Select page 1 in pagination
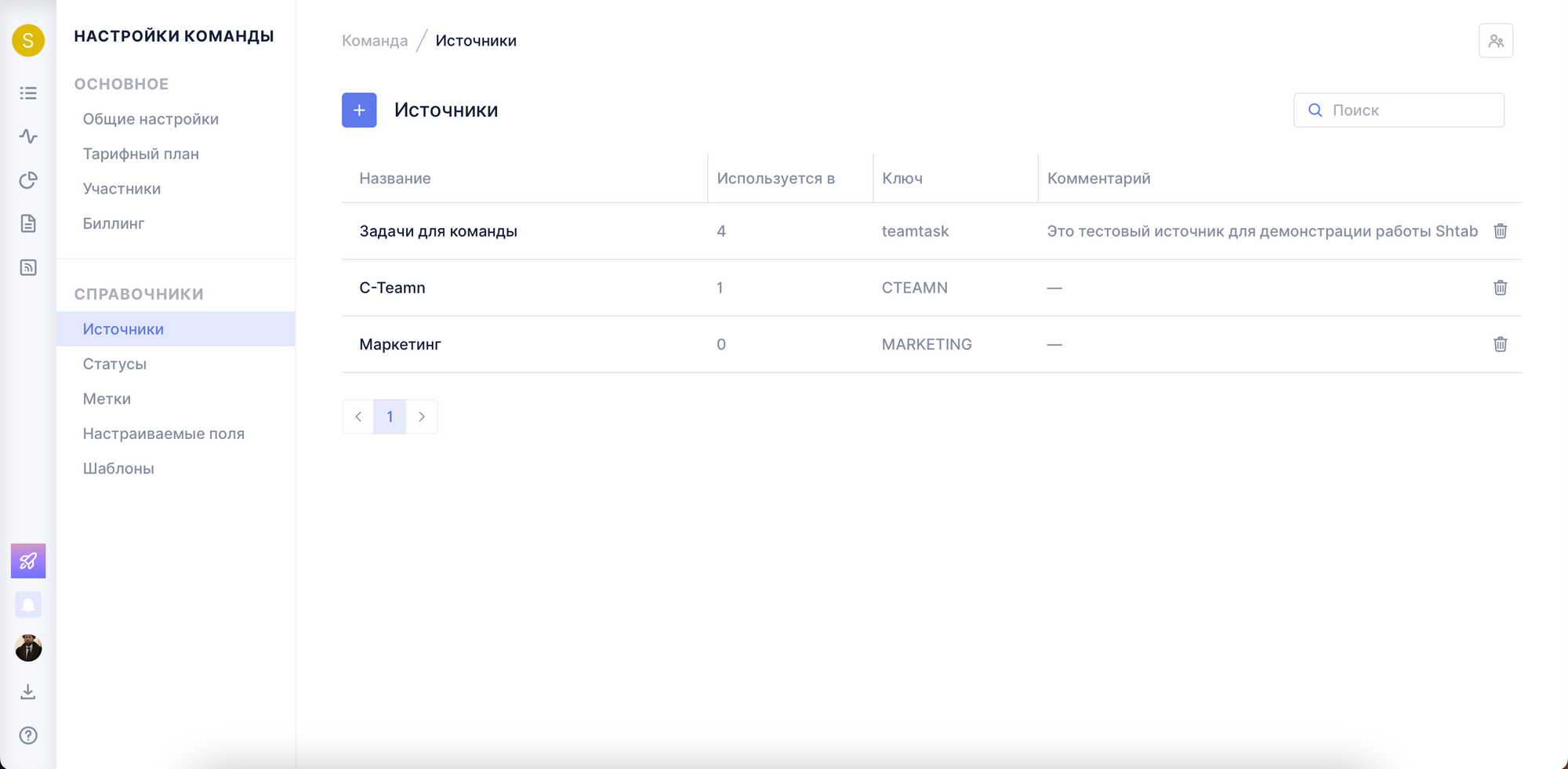1568x769 pixels. [x=390, y=416]
